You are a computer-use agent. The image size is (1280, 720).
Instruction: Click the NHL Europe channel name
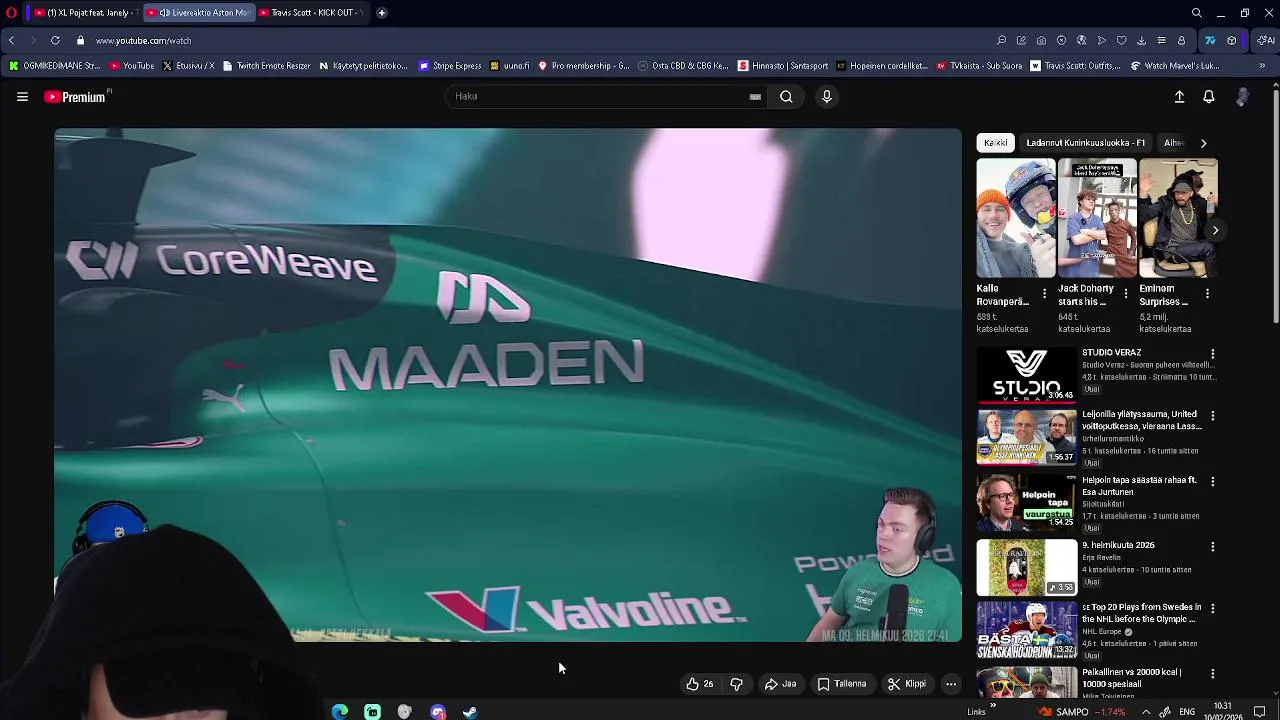(x=1103, y=632)
